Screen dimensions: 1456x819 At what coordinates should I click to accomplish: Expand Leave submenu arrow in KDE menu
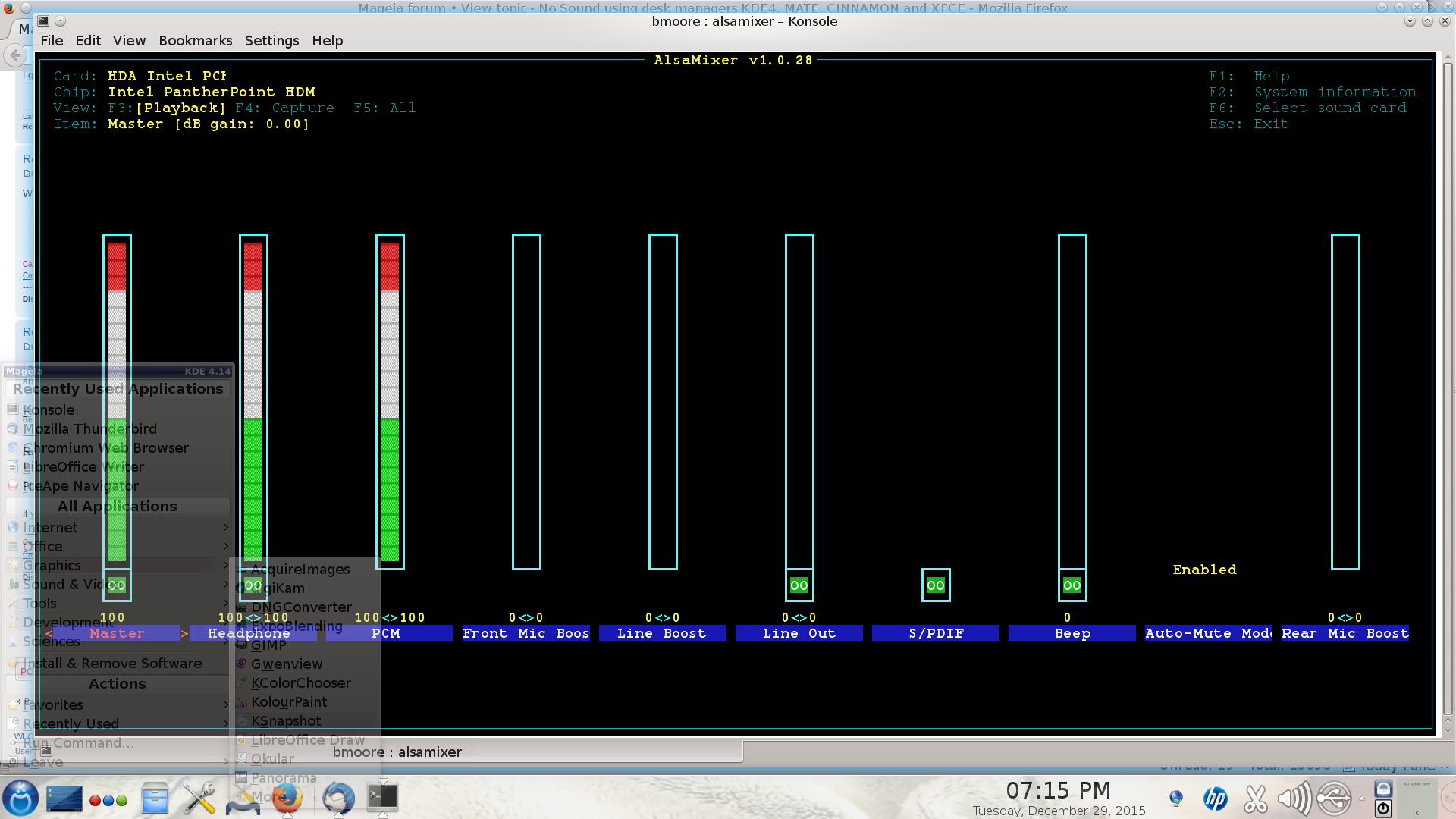click(x=226, y=761)
